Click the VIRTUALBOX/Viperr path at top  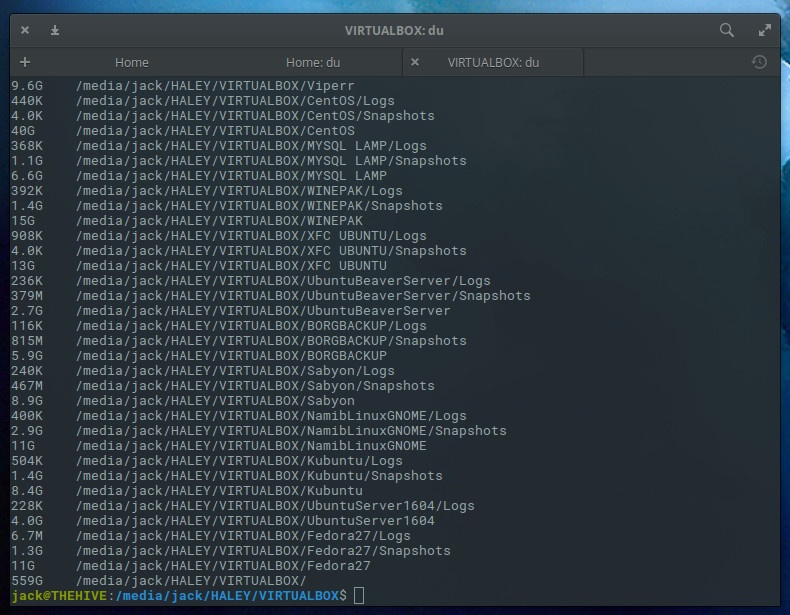214,86
